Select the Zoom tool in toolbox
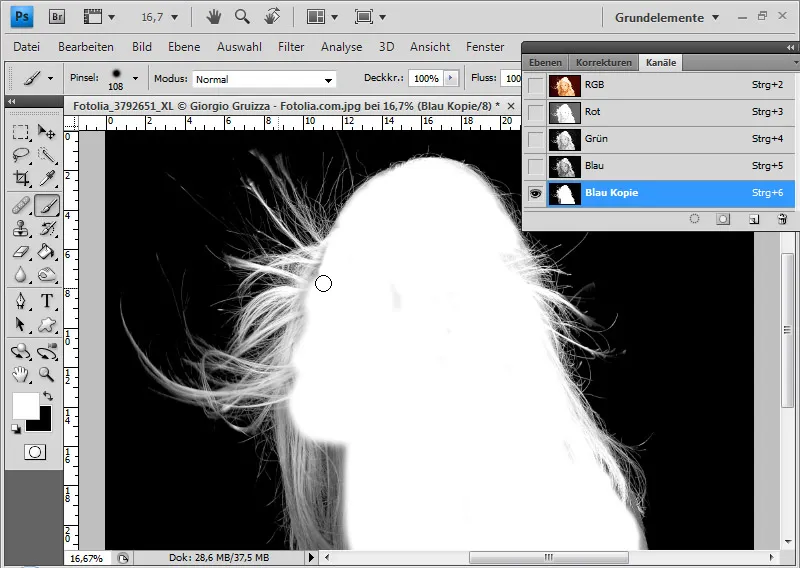Image resolution: width=800 pixels, height=568 pixels. pos(46,375)
